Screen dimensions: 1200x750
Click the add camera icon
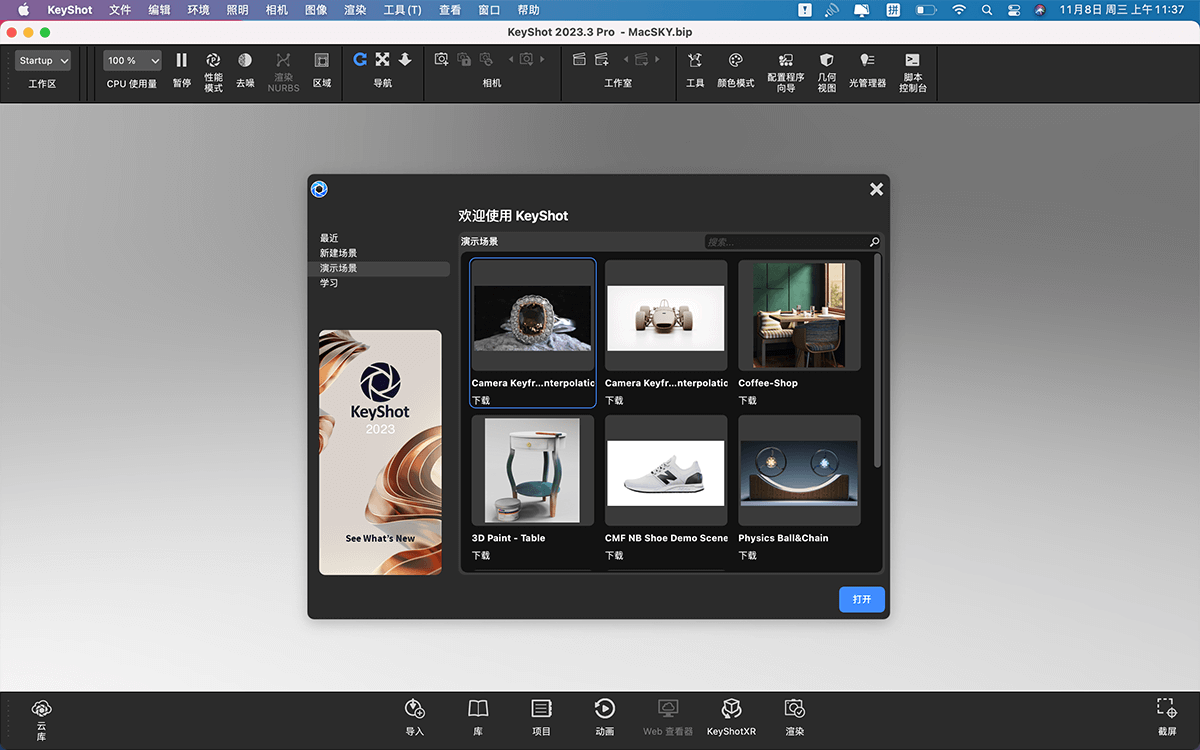coord(441,60)
